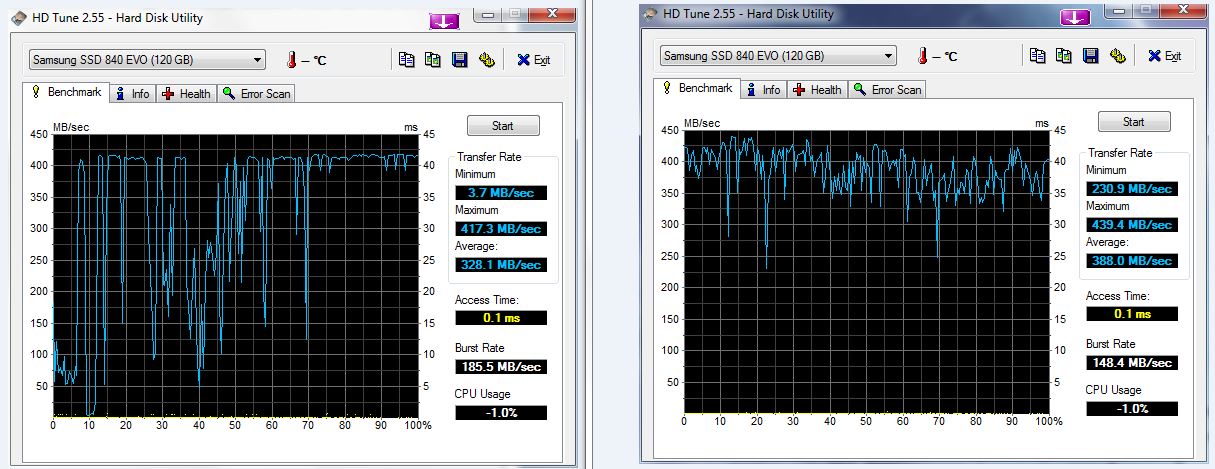Switch to Info tab in left window
The width and height of the screenshot is (1215, 469).
pyautogui.click(x=132, y=93)
